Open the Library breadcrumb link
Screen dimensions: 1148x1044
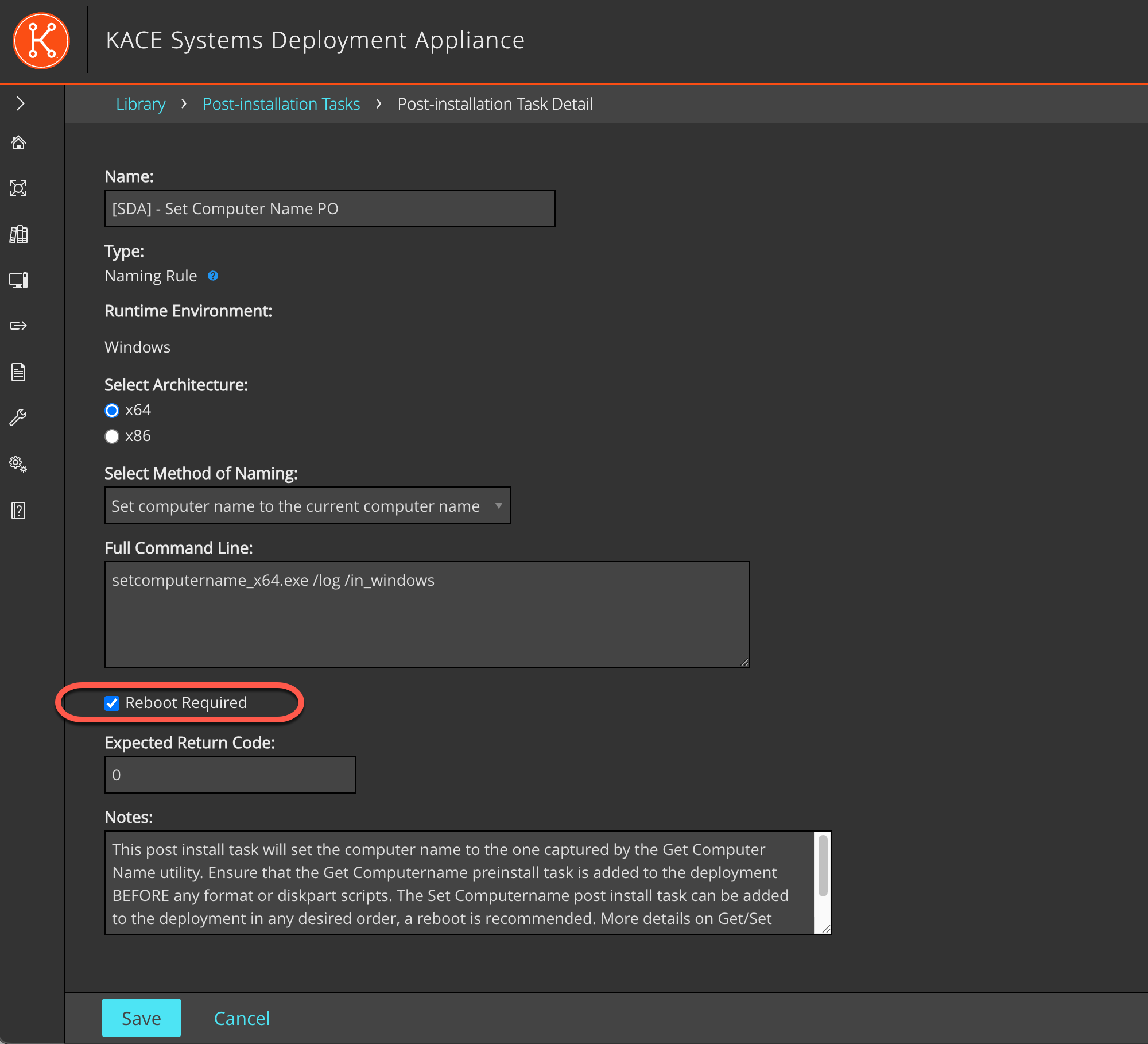point(140,104)
